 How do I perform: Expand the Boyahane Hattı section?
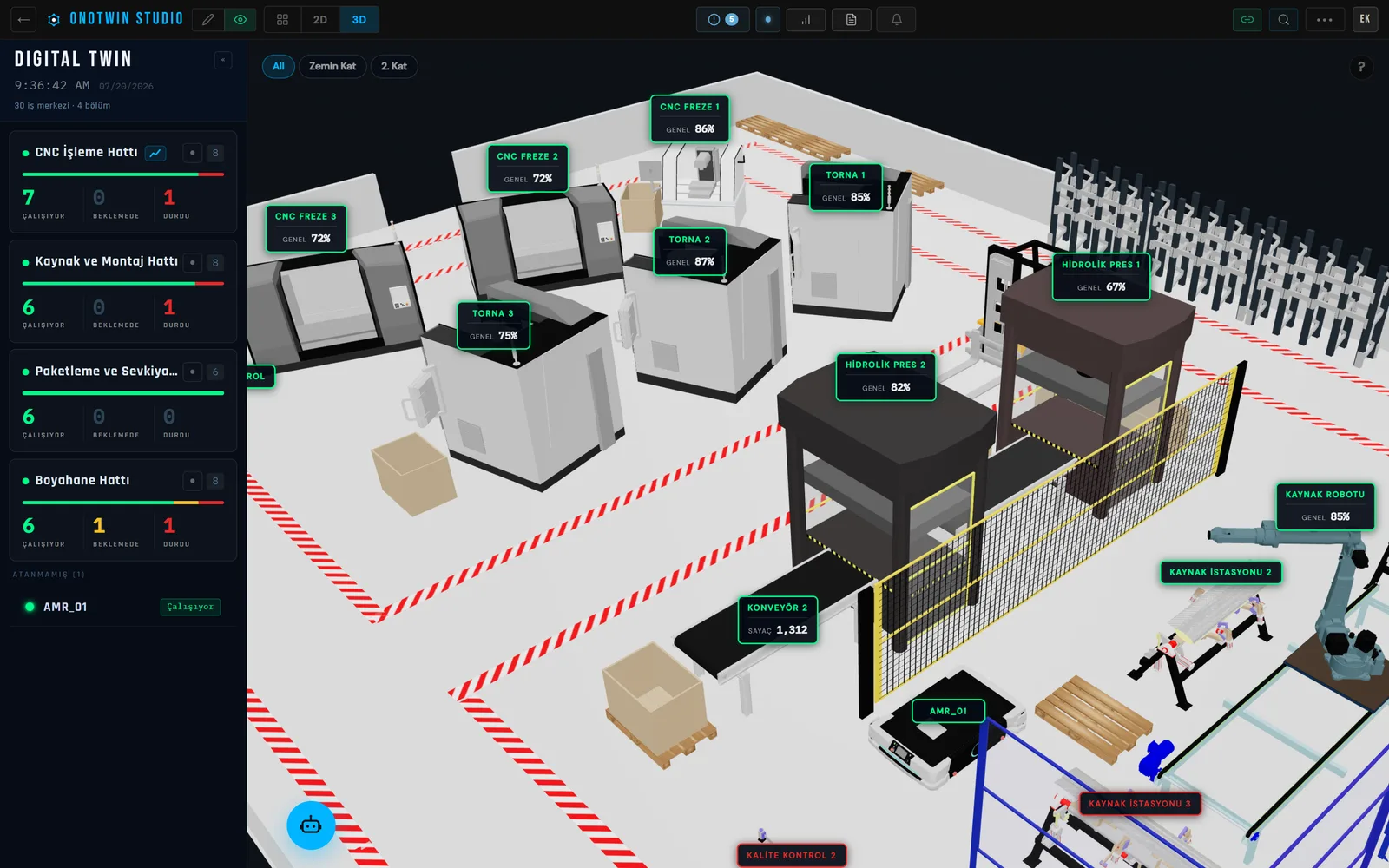coord(82,480)
